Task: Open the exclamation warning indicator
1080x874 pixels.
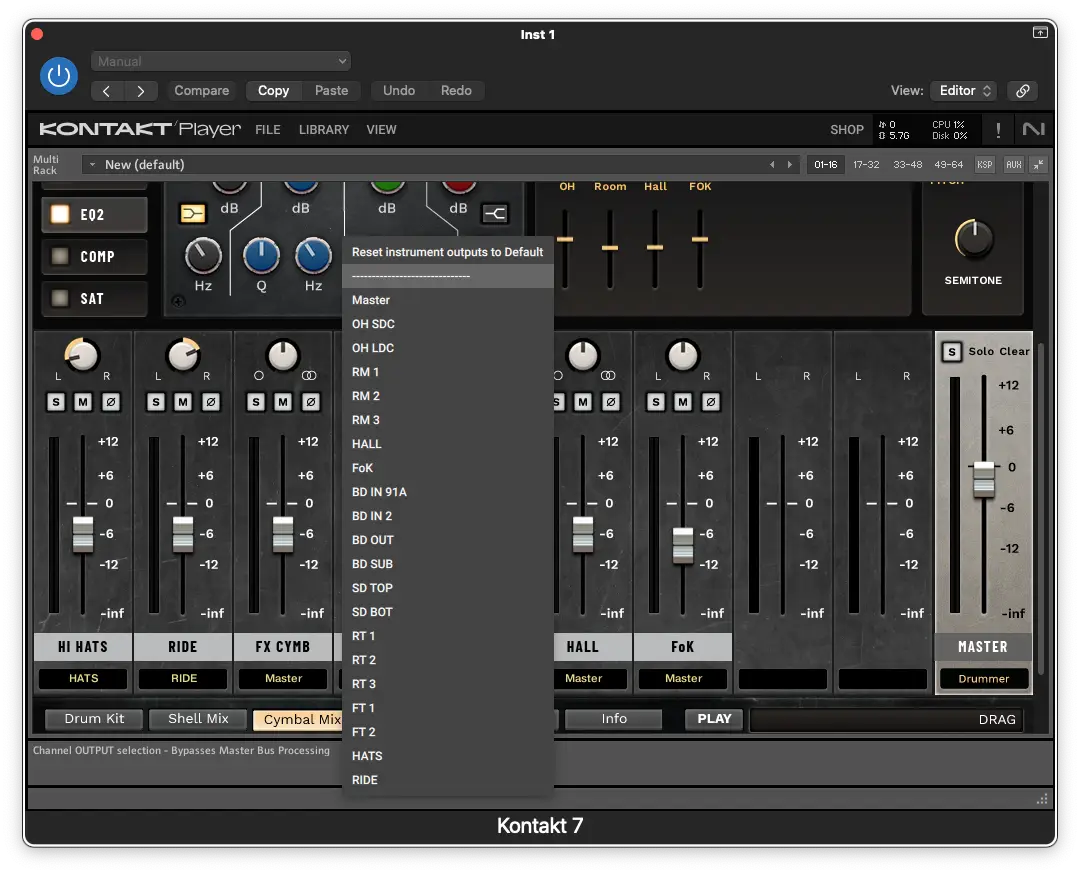Action: [998, 129]
